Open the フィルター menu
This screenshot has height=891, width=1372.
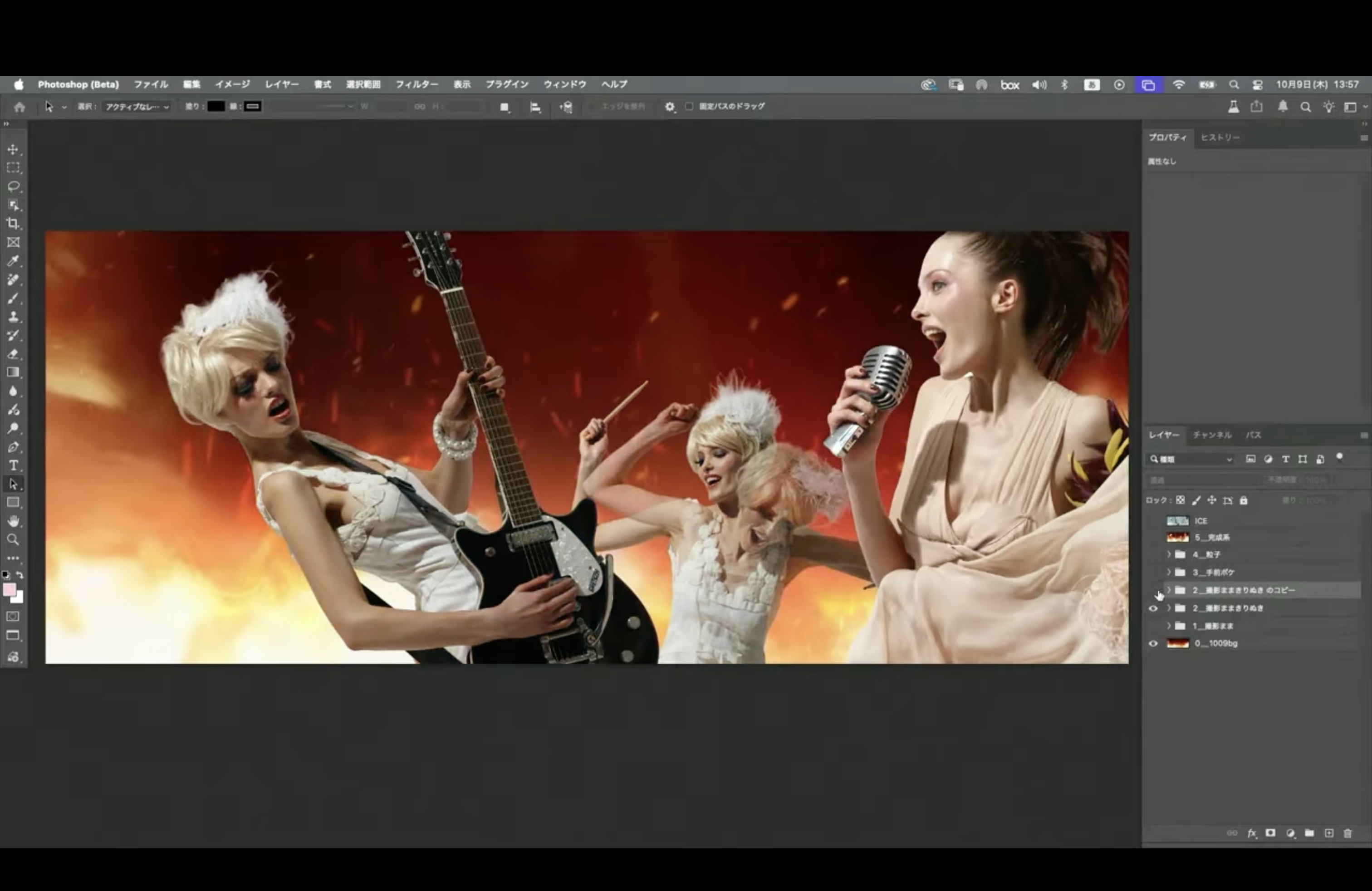pos(416,85)
